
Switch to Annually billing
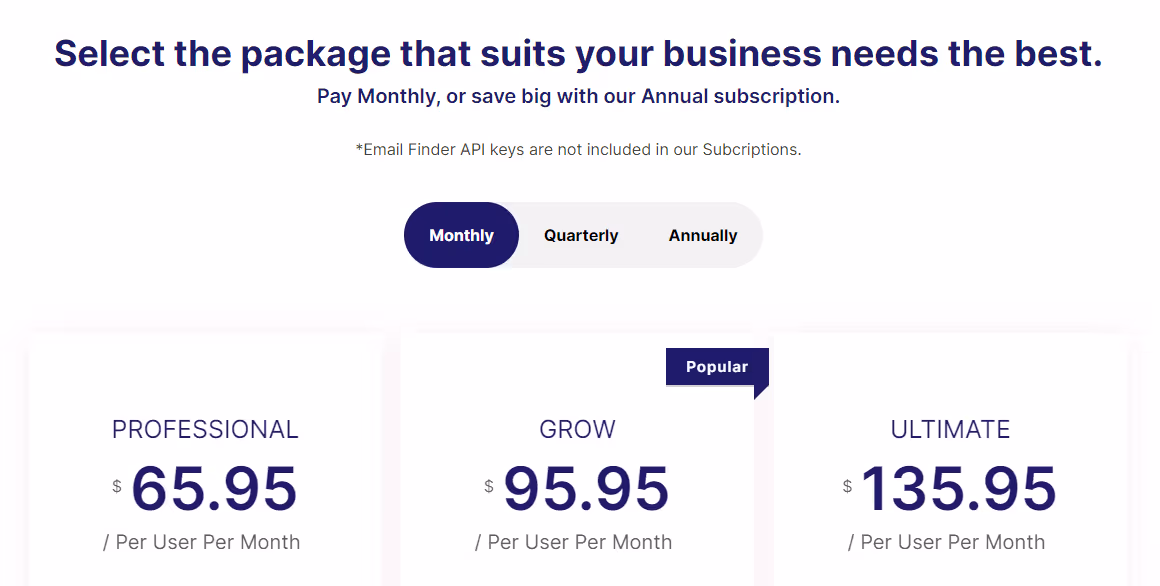coord(702,235)
